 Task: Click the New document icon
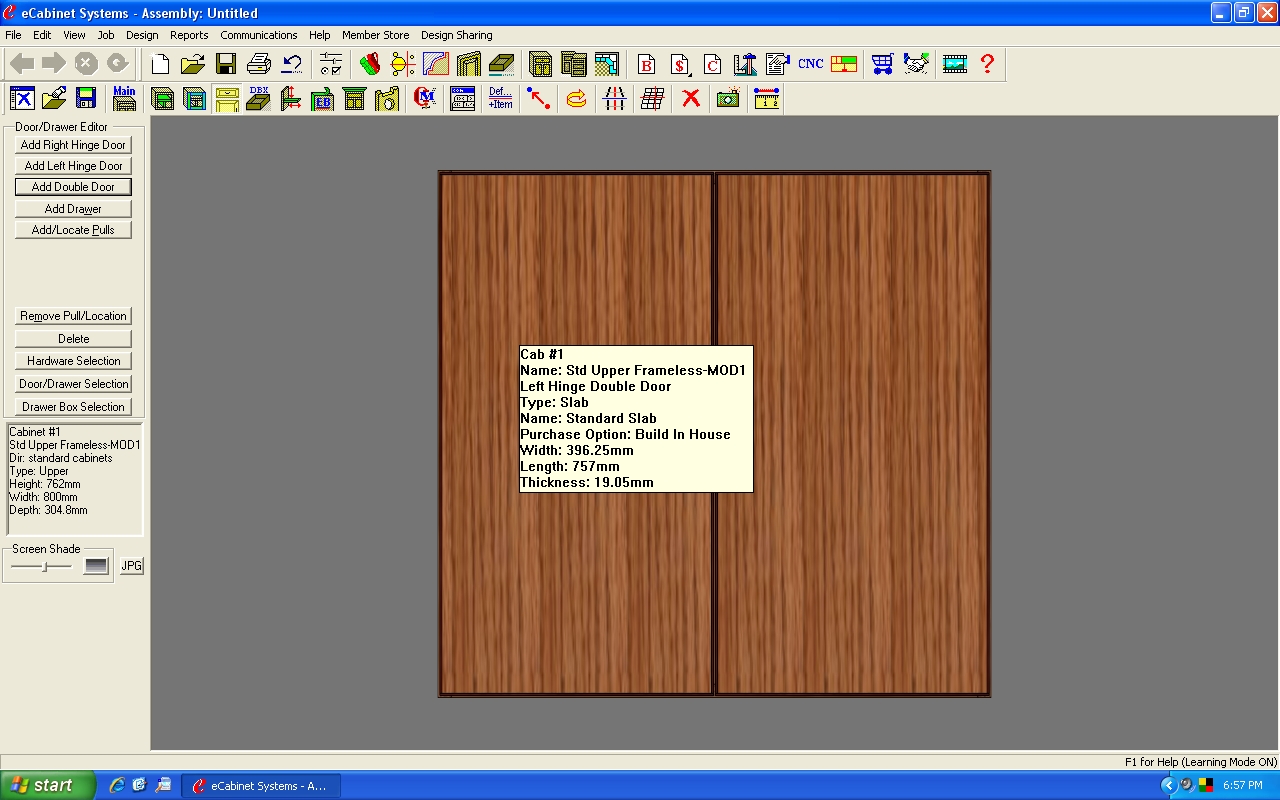[160, 65]
